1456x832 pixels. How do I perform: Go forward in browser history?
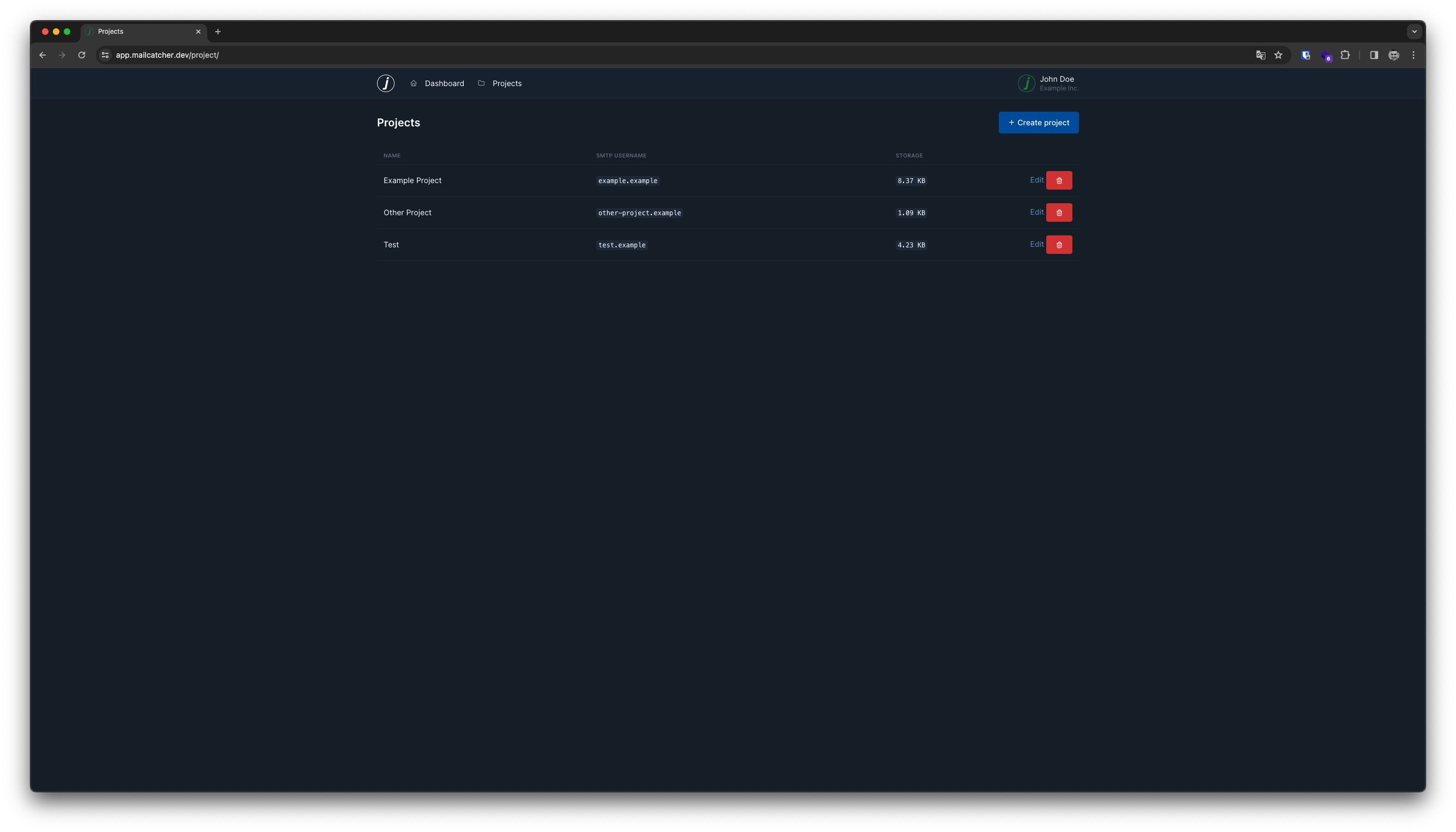(x=62, y=56)
